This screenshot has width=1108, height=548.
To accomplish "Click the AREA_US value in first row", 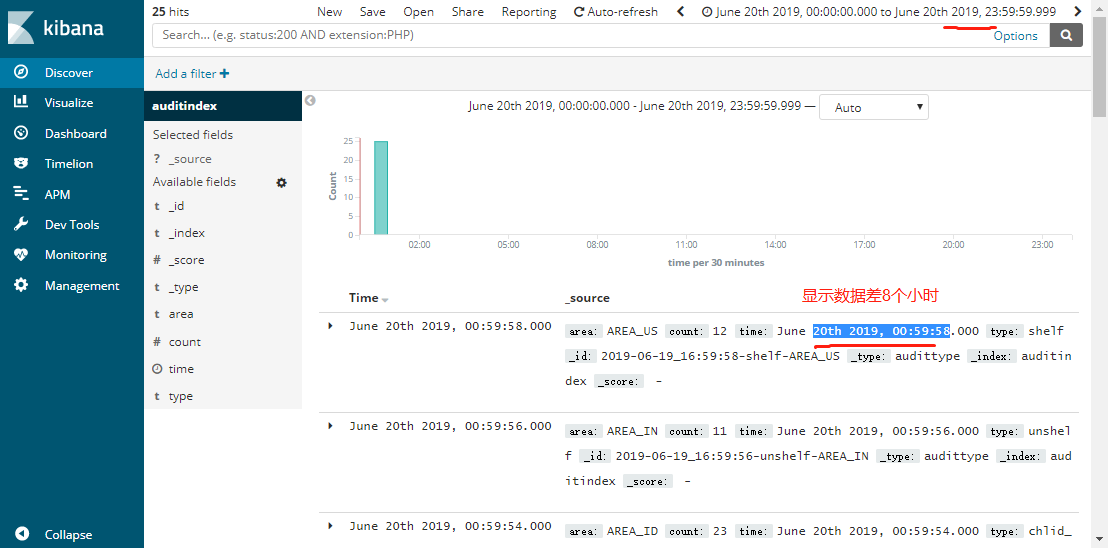I will tap(632, 331).
